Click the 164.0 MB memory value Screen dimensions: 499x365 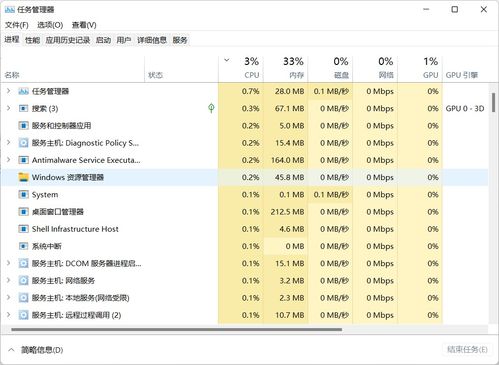pyautogui.click(x=288, y=160)
